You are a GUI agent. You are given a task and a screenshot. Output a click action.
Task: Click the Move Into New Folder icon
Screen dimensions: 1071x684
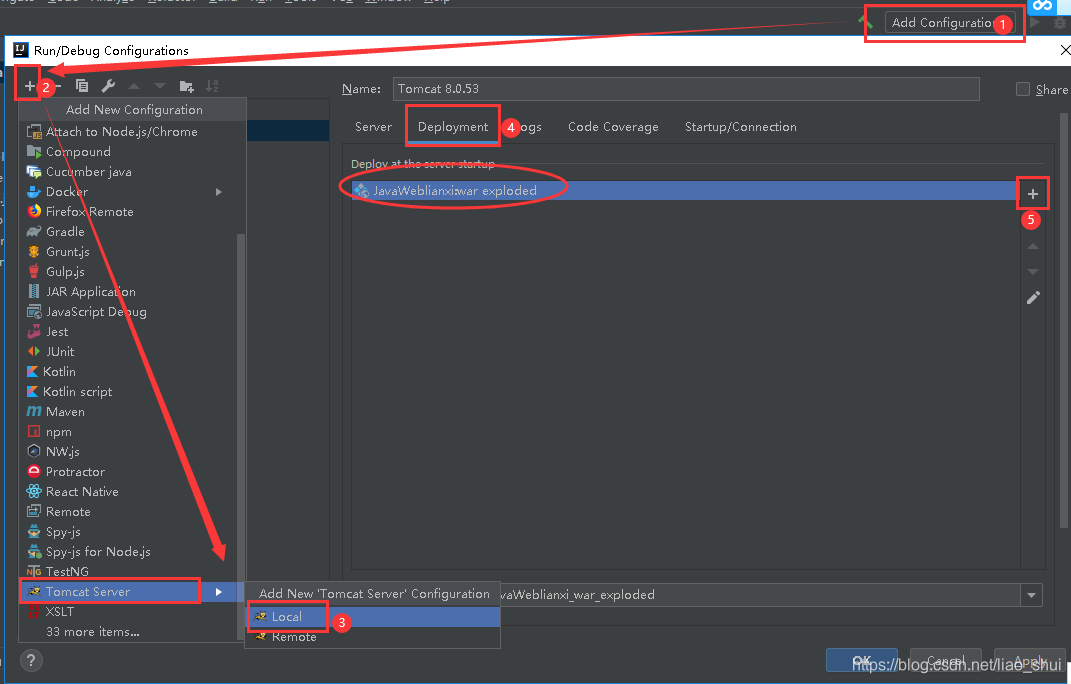pos(186,86)
